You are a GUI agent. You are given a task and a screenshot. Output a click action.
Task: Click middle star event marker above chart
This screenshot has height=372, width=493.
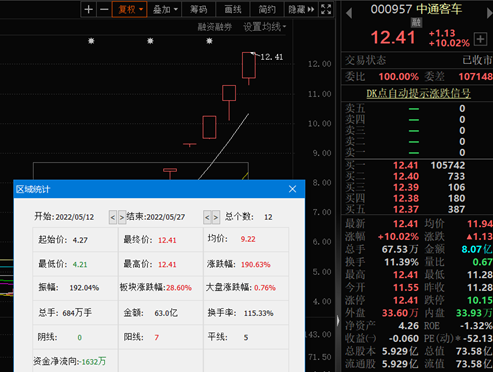(x=150, y=41)
